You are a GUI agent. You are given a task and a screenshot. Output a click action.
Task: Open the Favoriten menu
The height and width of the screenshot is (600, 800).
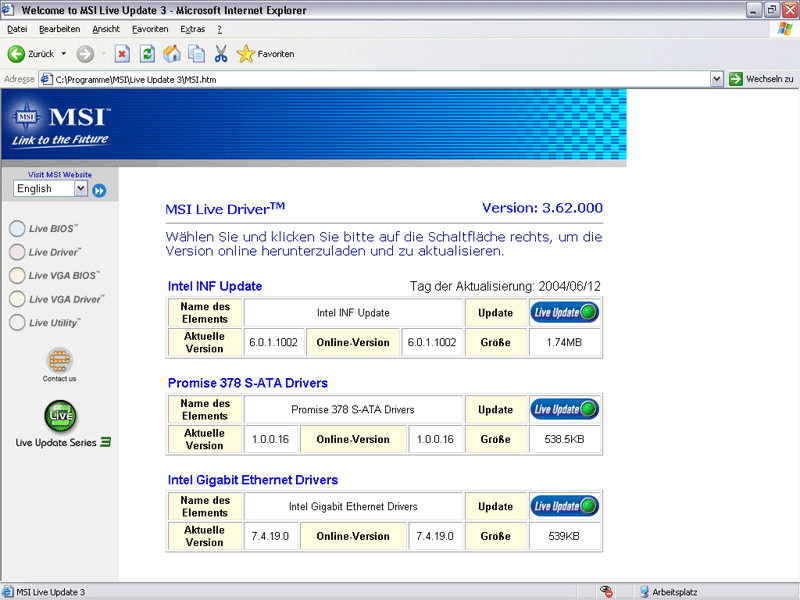pos(150,29)
